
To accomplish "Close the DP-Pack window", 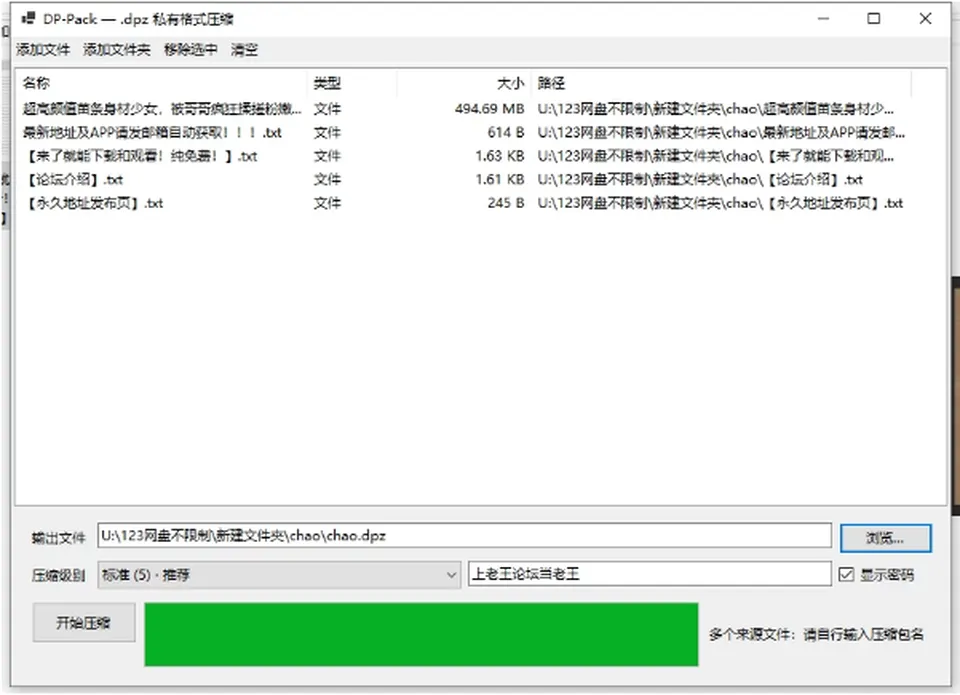I will (x=925, y=19).
